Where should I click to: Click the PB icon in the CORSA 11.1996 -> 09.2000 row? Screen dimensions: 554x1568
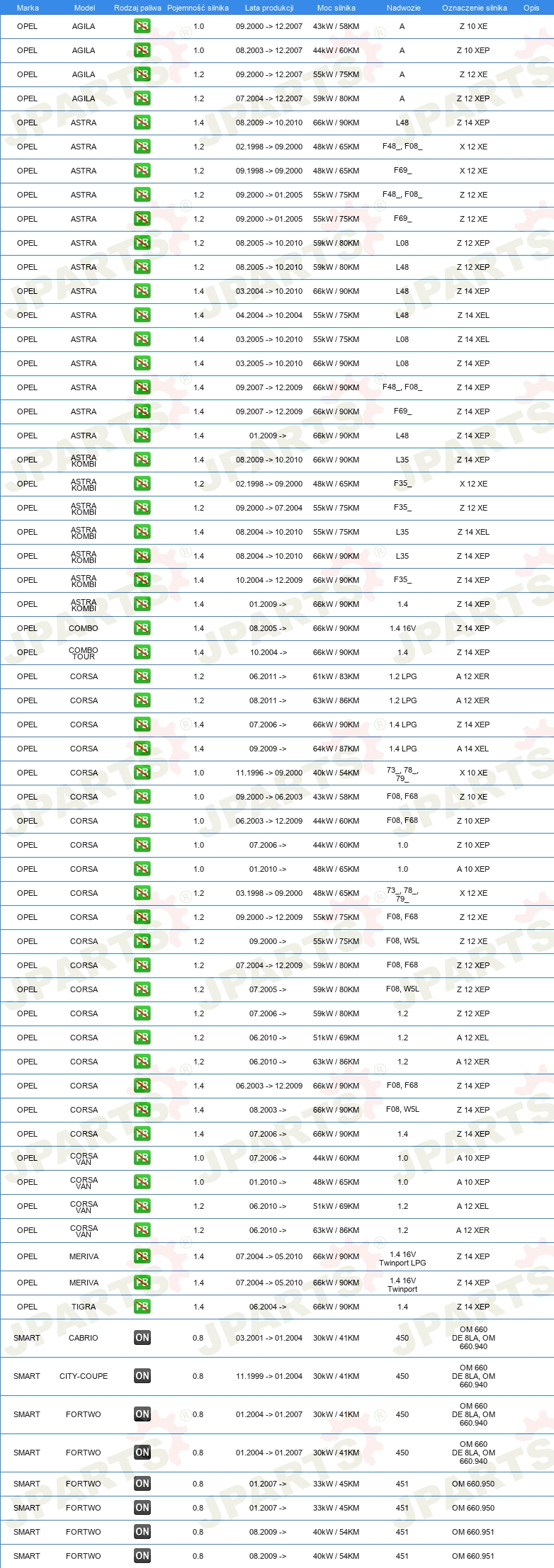click(x=142, y=773)
